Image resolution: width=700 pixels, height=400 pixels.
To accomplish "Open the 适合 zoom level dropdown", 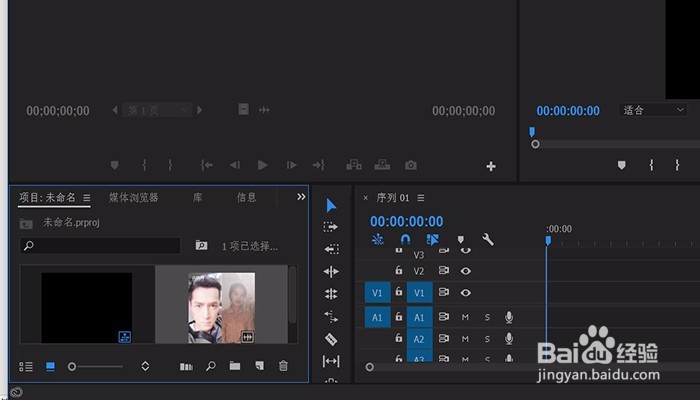I will click(653, 110).
